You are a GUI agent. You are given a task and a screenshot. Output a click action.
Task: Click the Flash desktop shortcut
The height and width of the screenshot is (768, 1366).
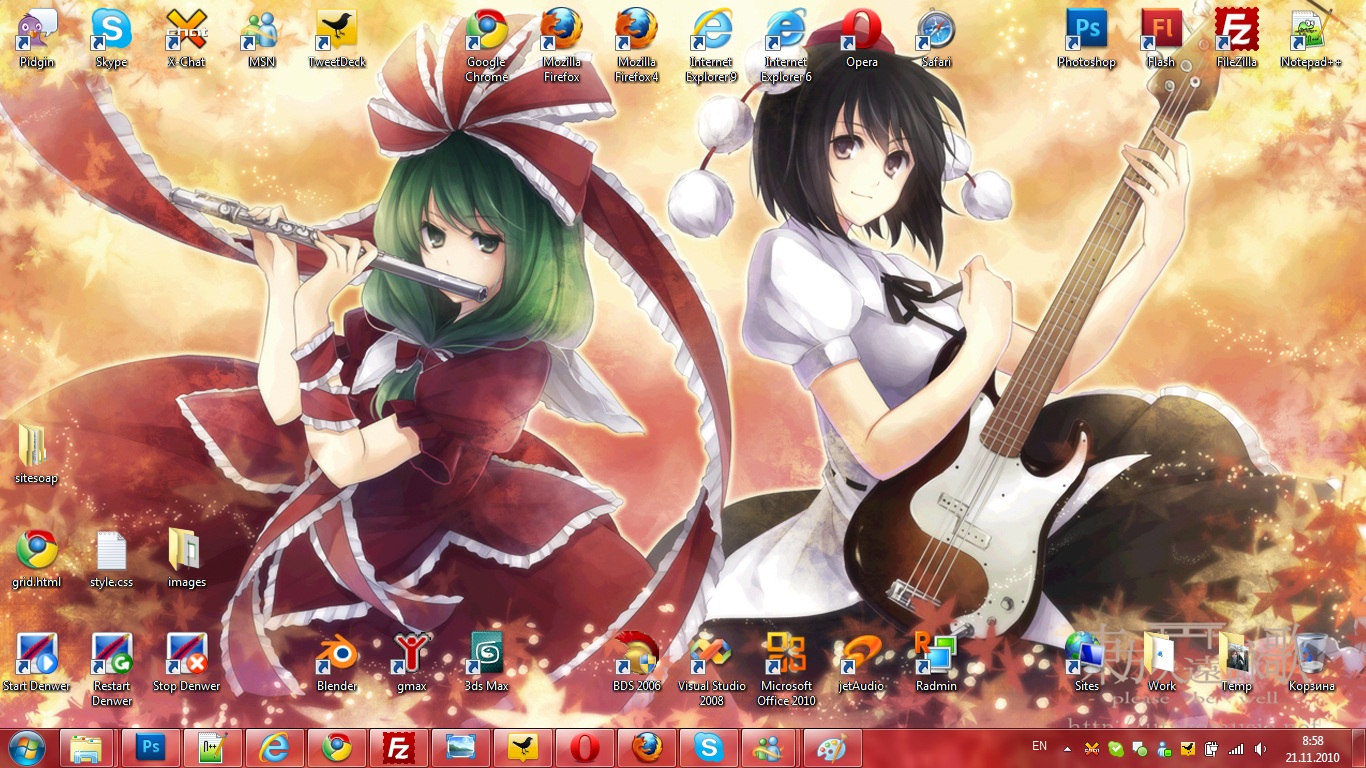[x=1161, y=38]
